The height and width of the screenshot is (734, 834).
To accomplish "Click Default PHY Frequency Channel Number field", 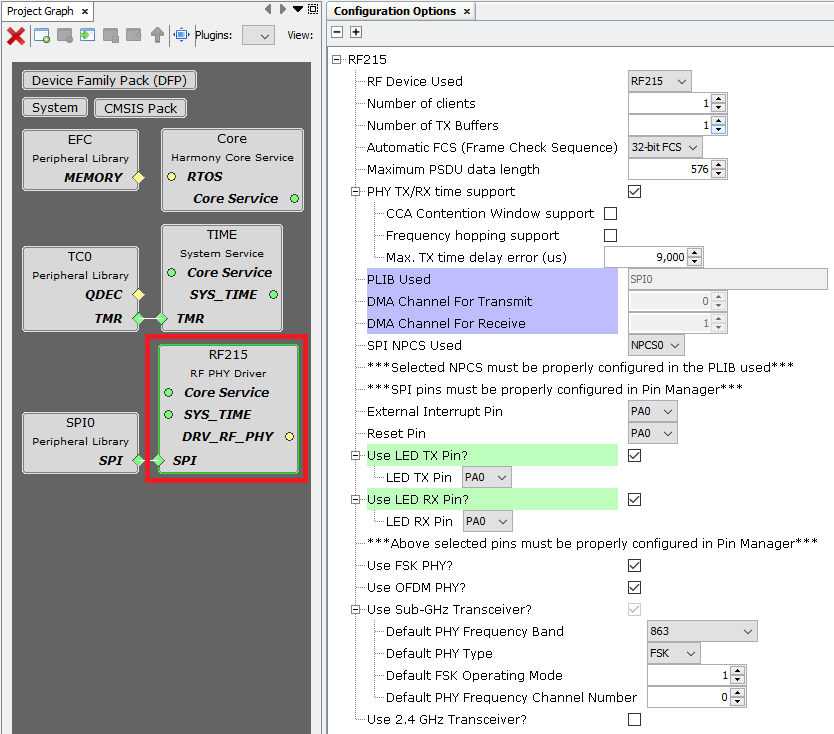I will point(689,697).
